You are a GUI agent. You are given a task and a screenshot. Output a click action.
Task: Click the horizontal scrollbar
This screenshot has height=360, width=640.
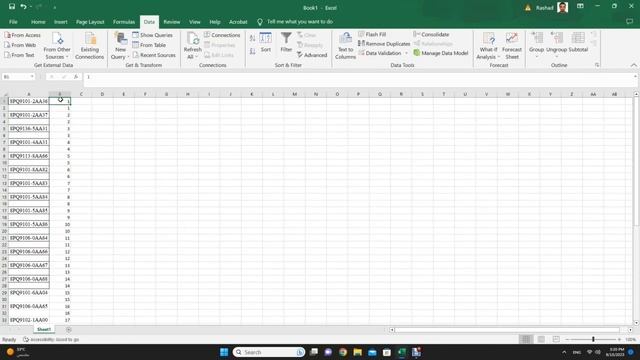[507, 330]
